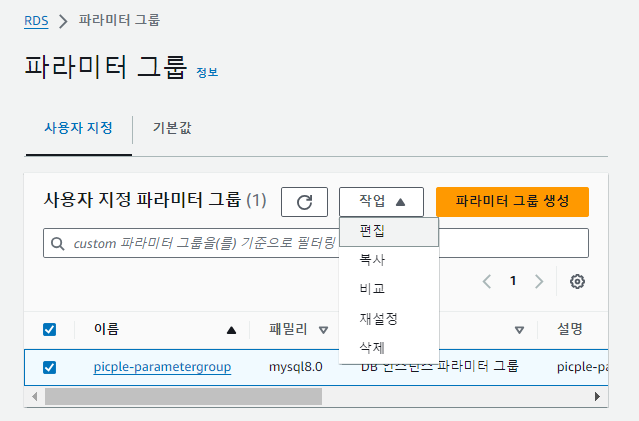
Task: Go to next page arrow
Action: [x=539, y=281]
